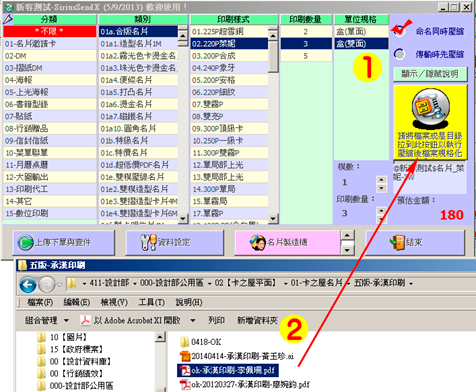Screen dimensions: 476x392
Task: Click up arrow beside 名片製造機 button
Action: 347,235
